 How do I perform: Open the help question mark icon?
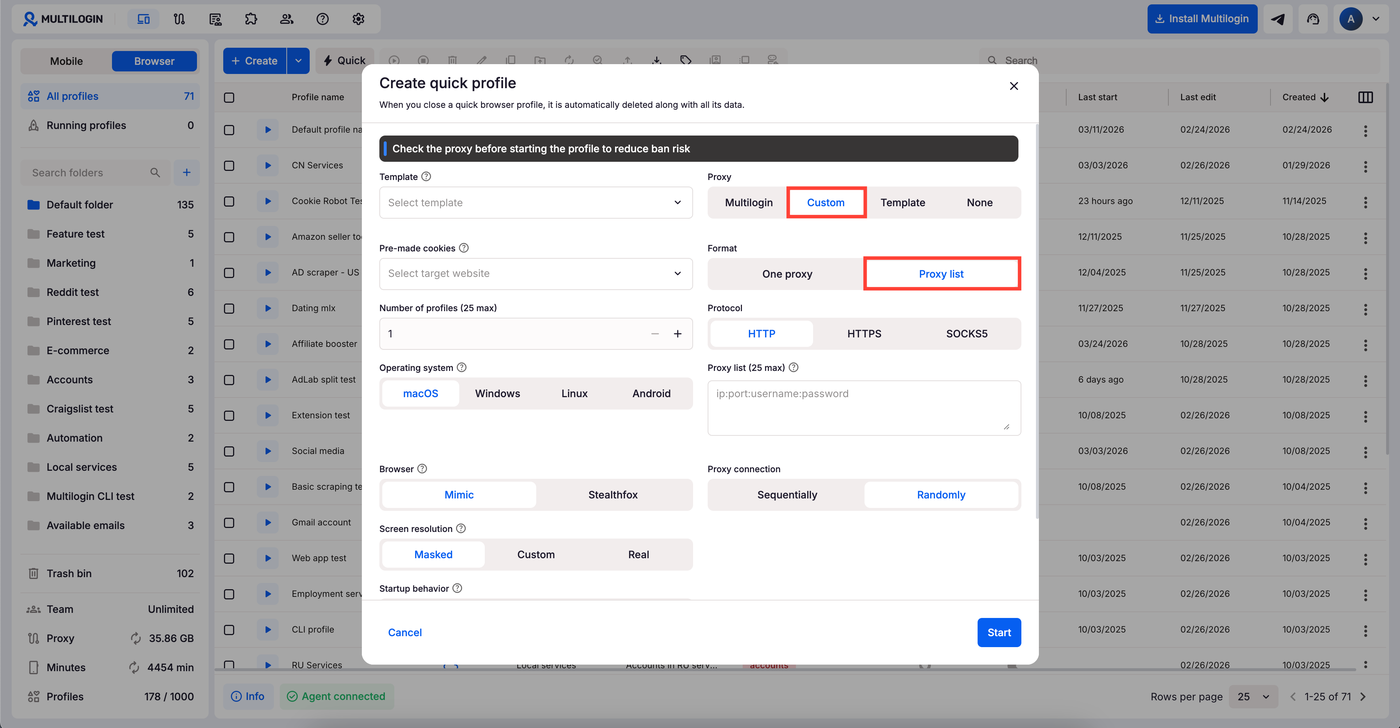point(322,19)
